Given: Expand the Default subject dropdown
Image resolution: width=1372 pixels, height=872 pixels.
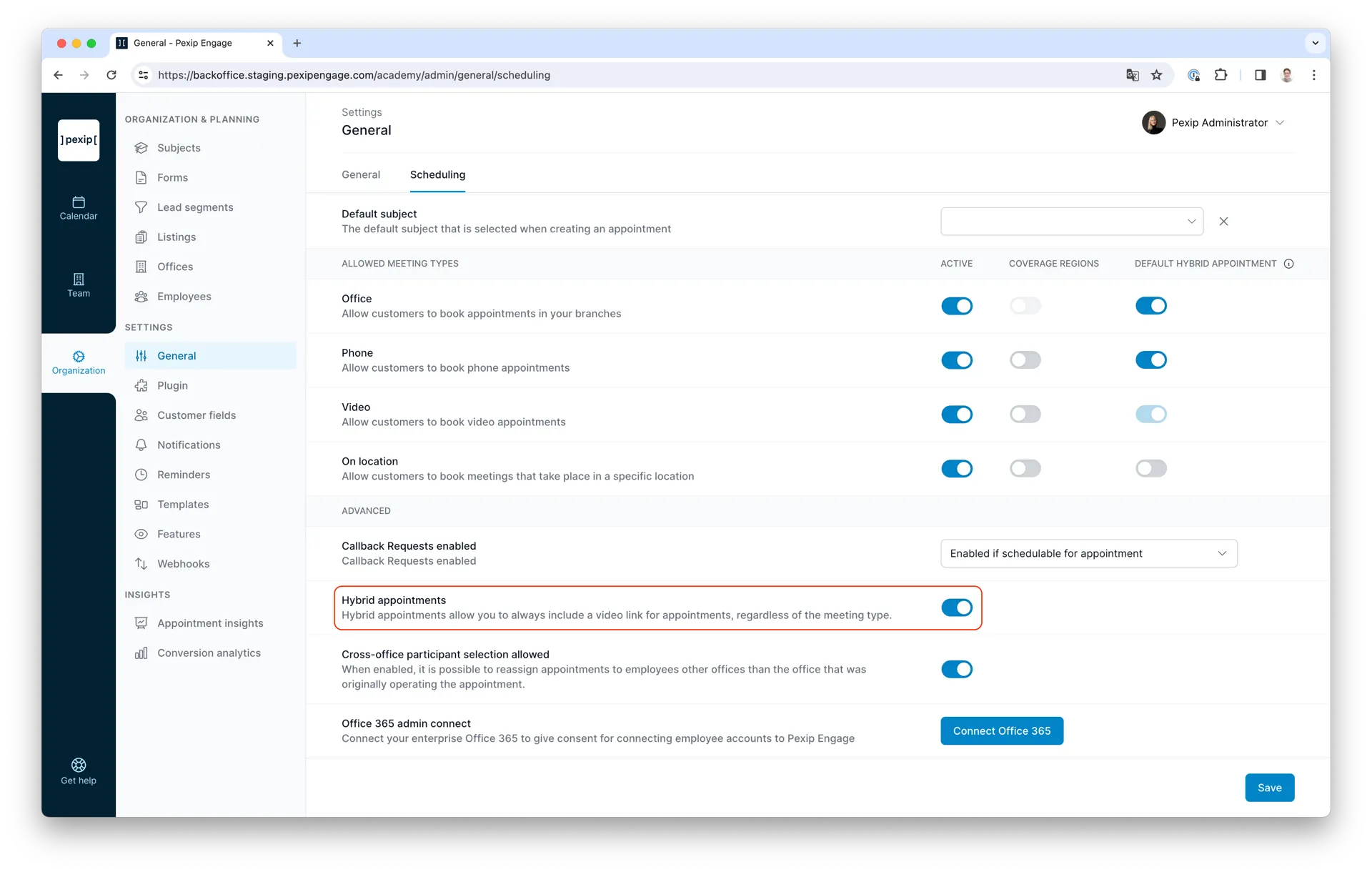Looking at the screenshot, I should [x=1072, y=222].
